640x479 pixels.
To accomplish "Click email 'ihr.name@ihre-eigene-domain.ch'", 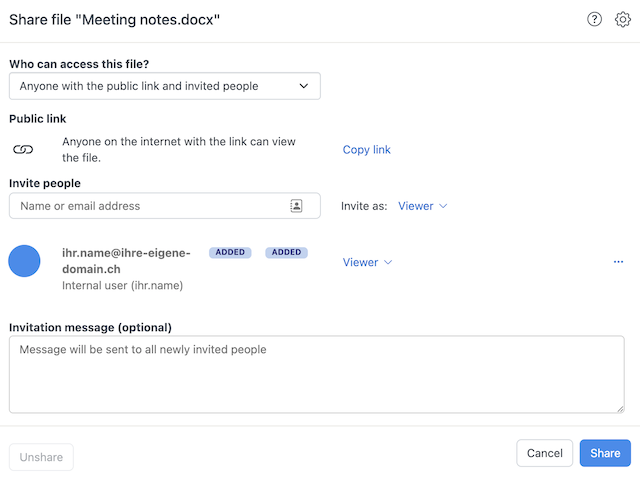I will coord(126,261).
